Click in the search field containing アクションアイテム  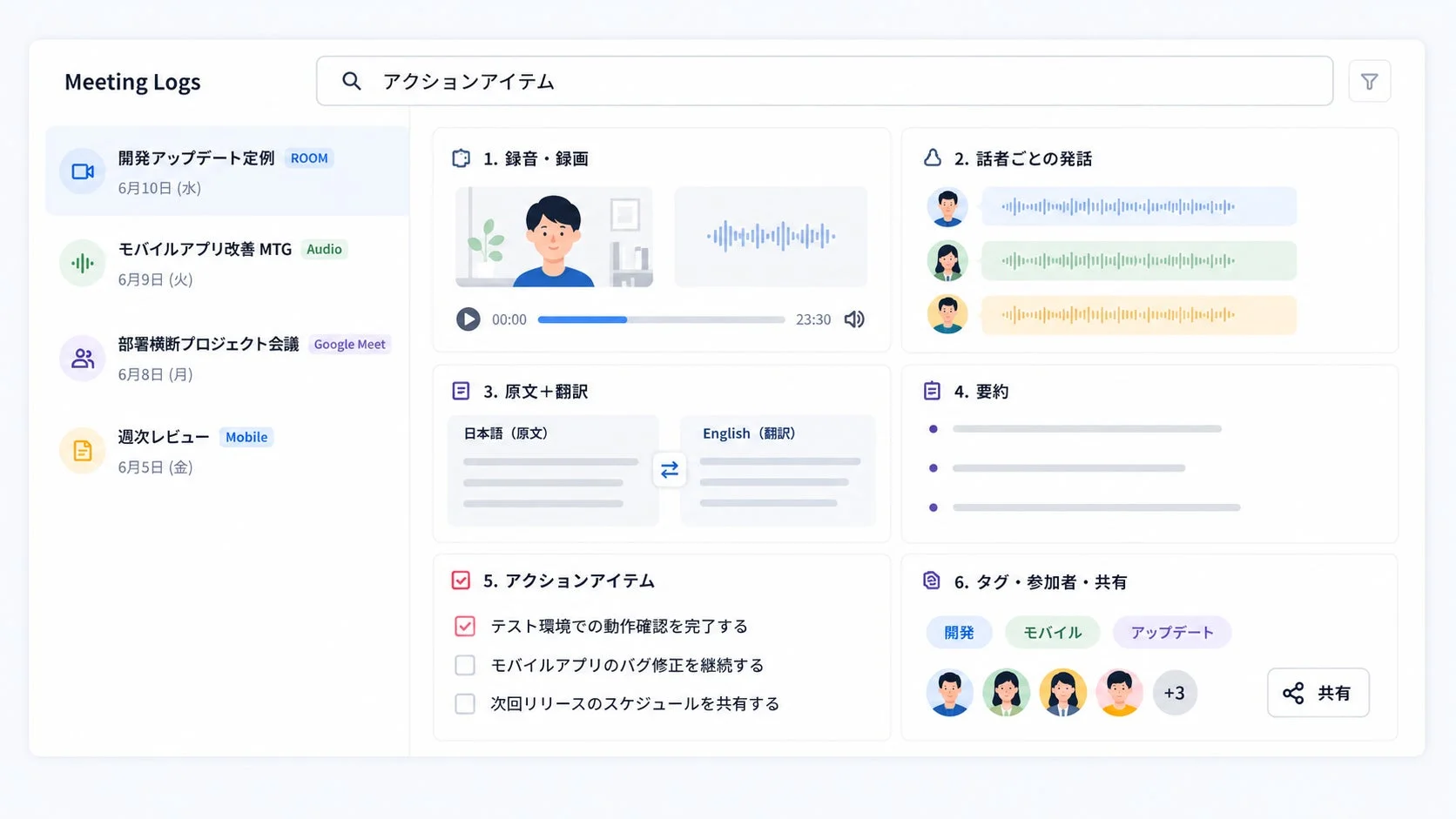click(x=824, y=81)
